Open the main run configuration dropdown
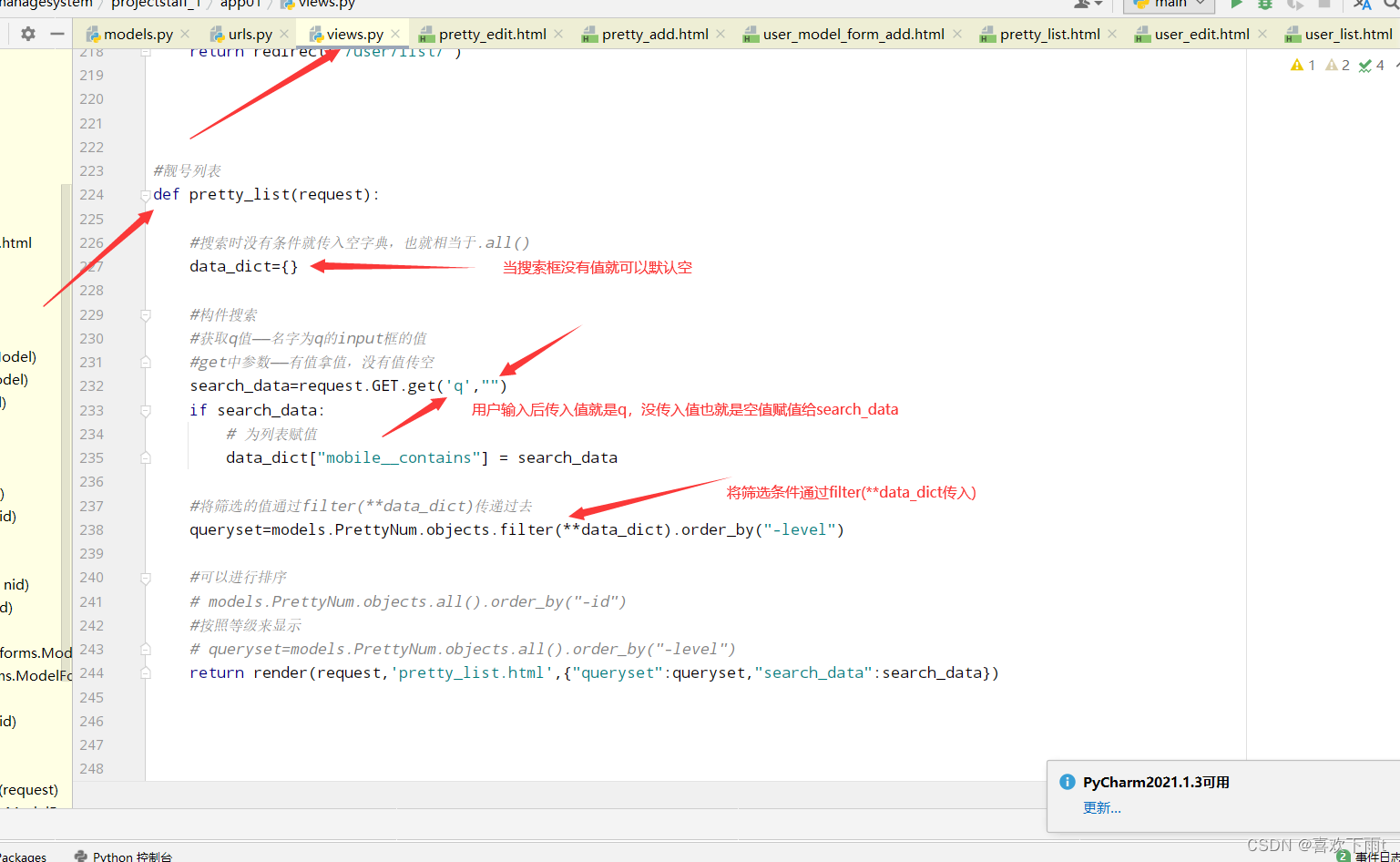The height and width of the screenshot is (862, 1400). click(1170, 5)
